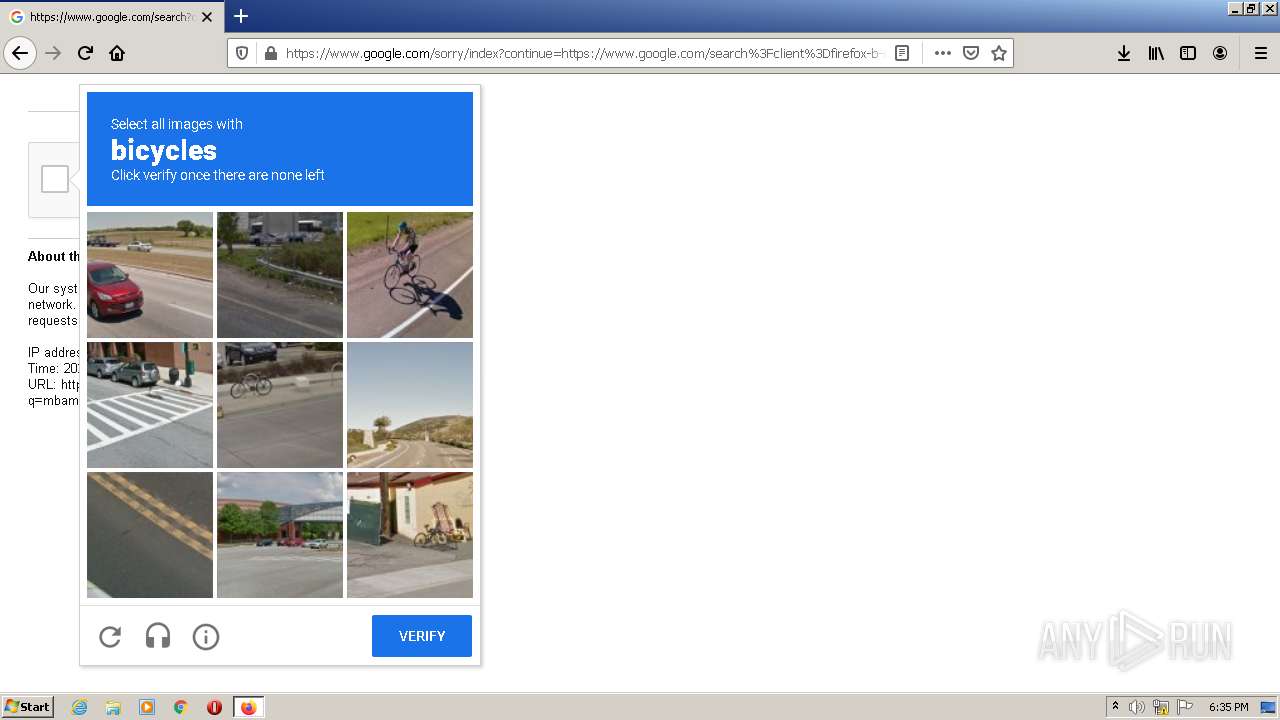Screen dimensions: 1280x720
Task: Select the Google search tab
Action: pos(112,17)
